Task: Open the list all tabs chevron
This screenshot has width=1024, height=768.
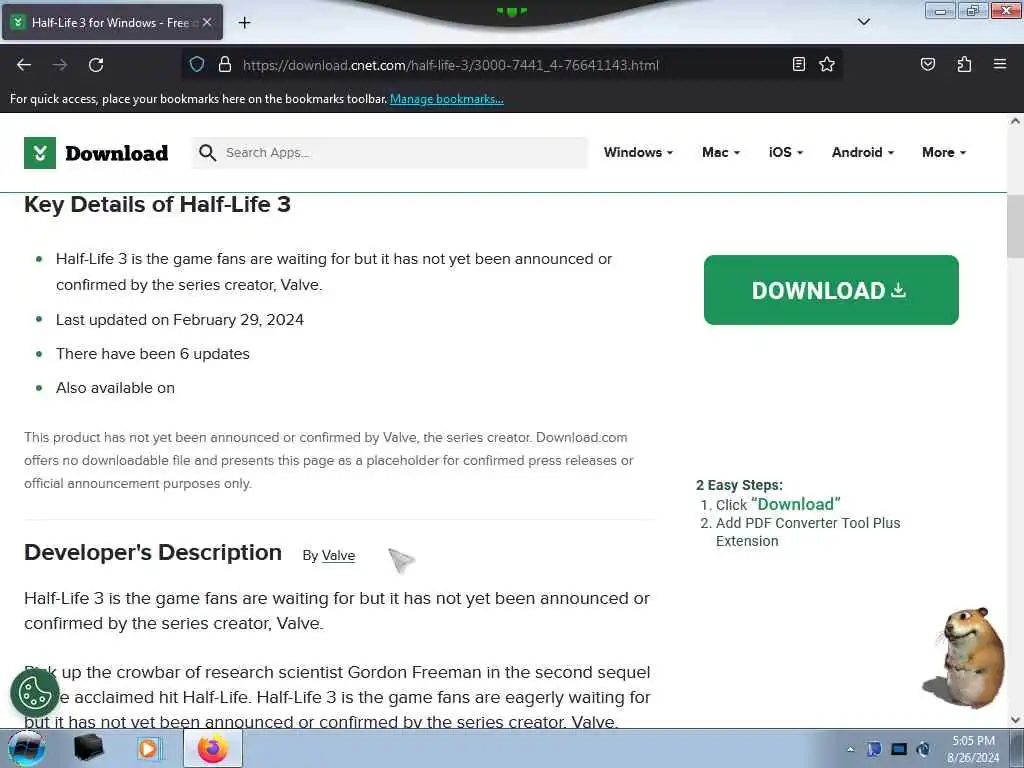Action: 863,22
